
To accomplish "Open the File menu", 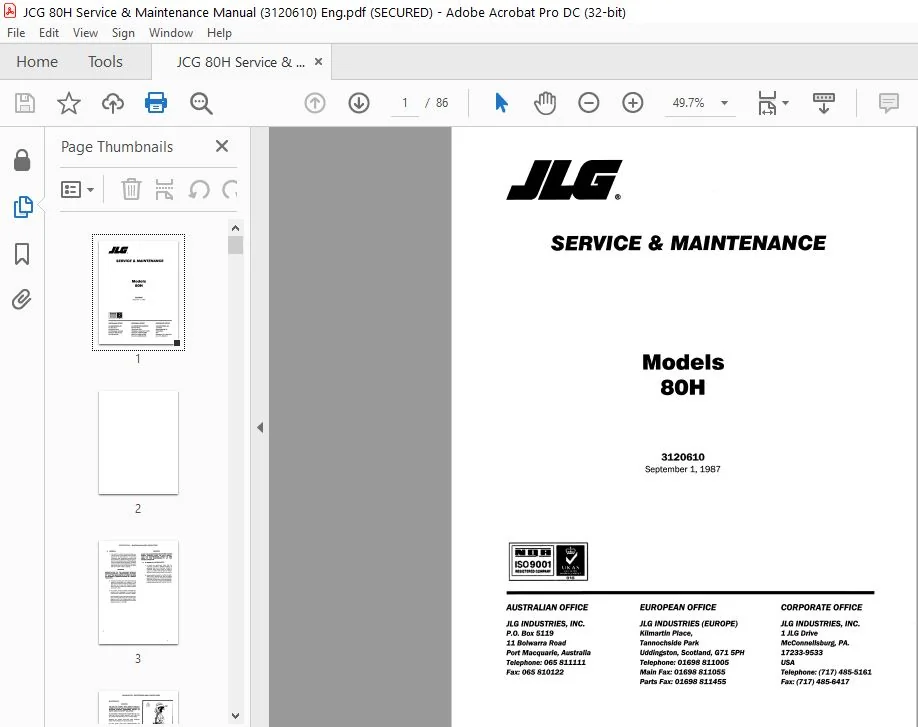I will [16, 33].
